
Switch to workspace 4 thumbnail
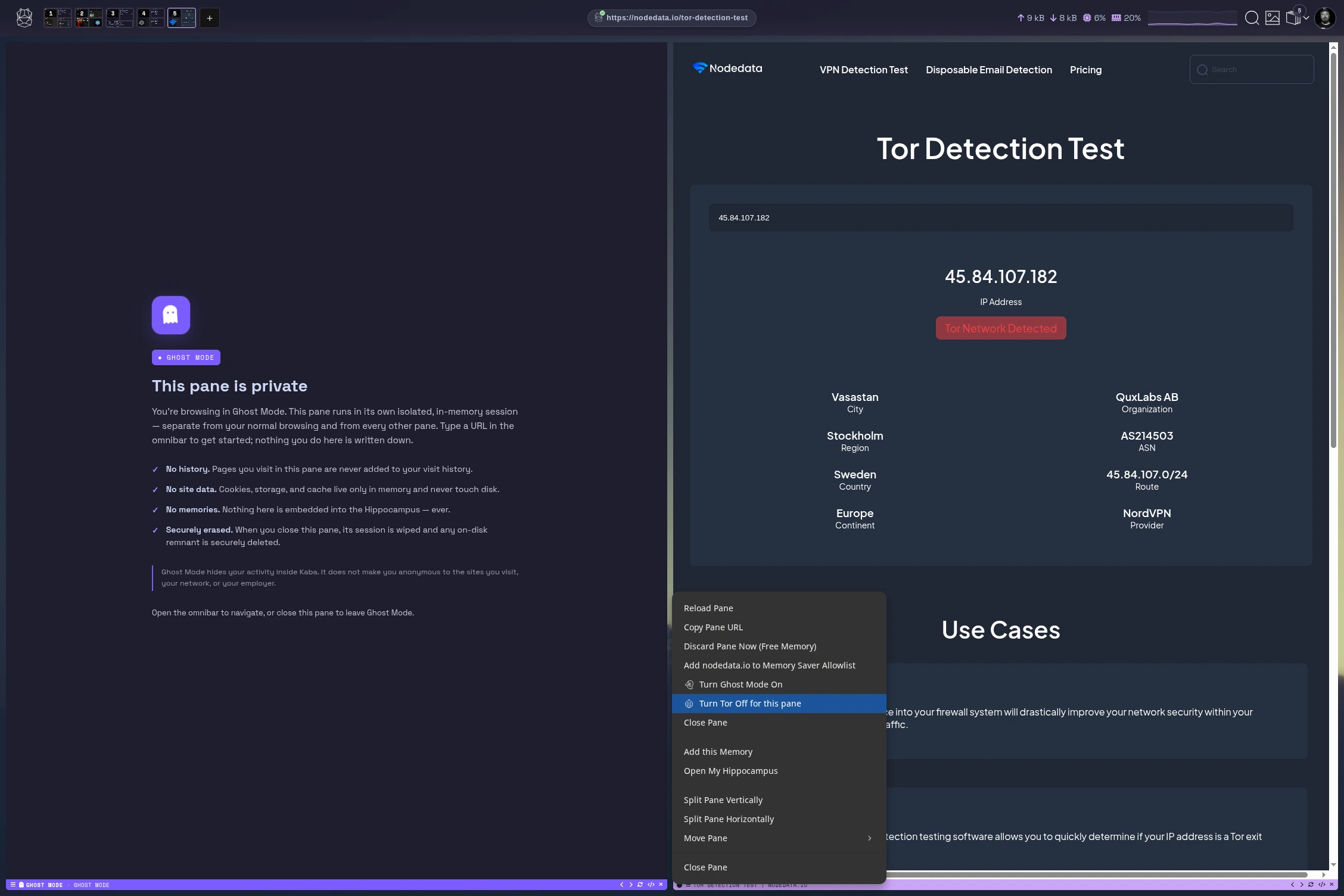151,18
